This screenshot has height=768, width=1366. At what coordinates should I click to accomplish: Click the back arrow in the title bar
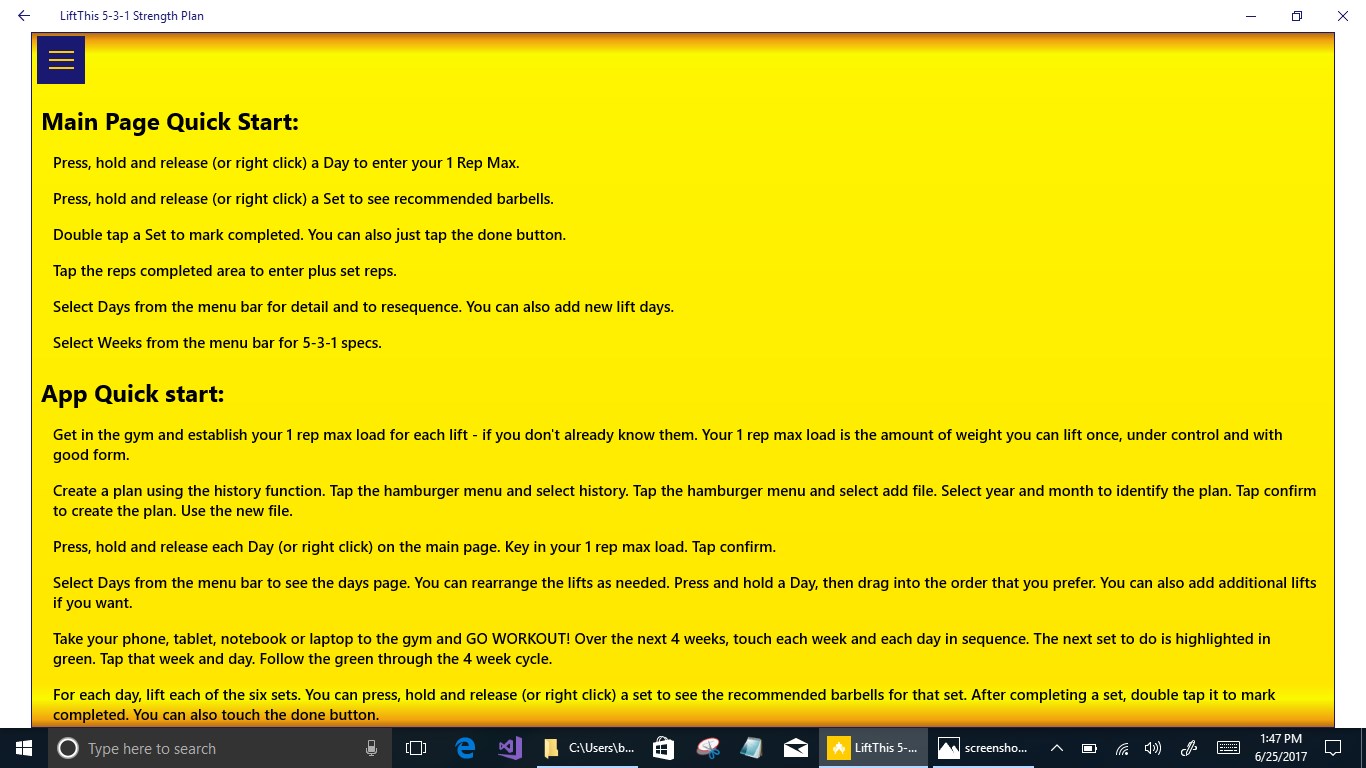[23, 15]
